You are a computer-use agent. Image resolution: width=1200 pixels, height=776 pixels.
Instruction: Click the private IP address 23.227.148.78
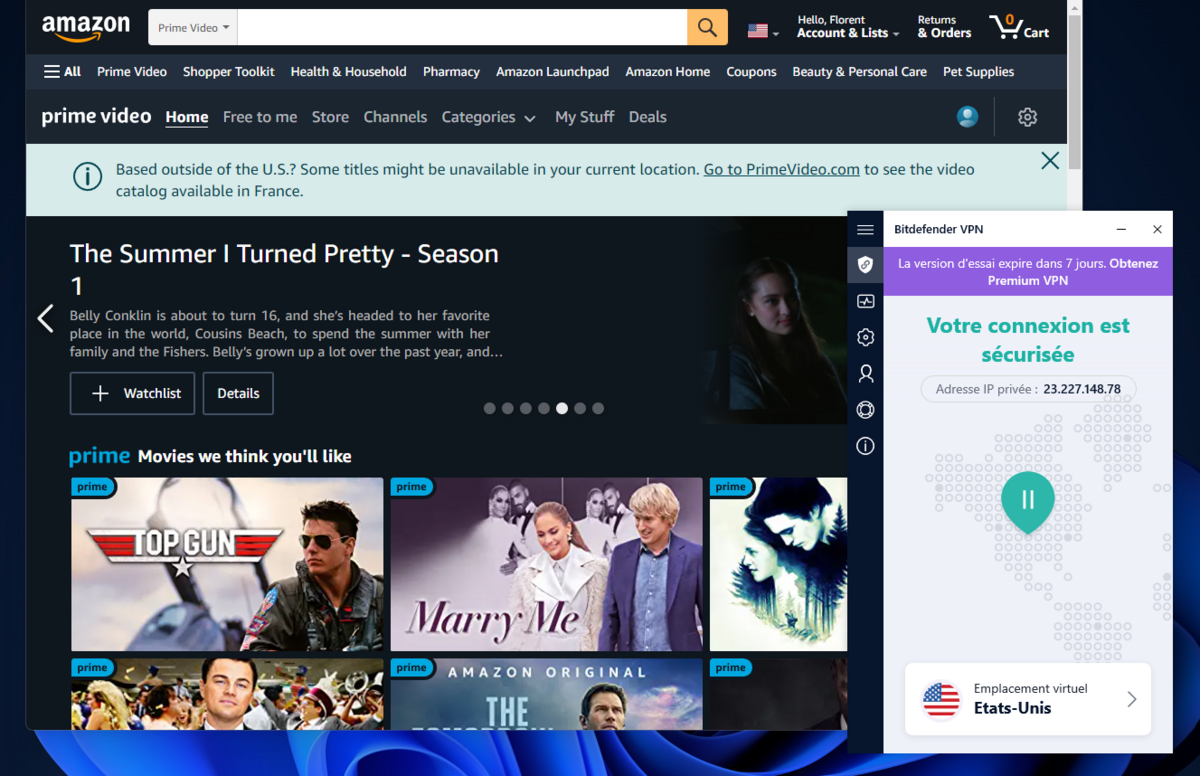(x=1082, y=389)
